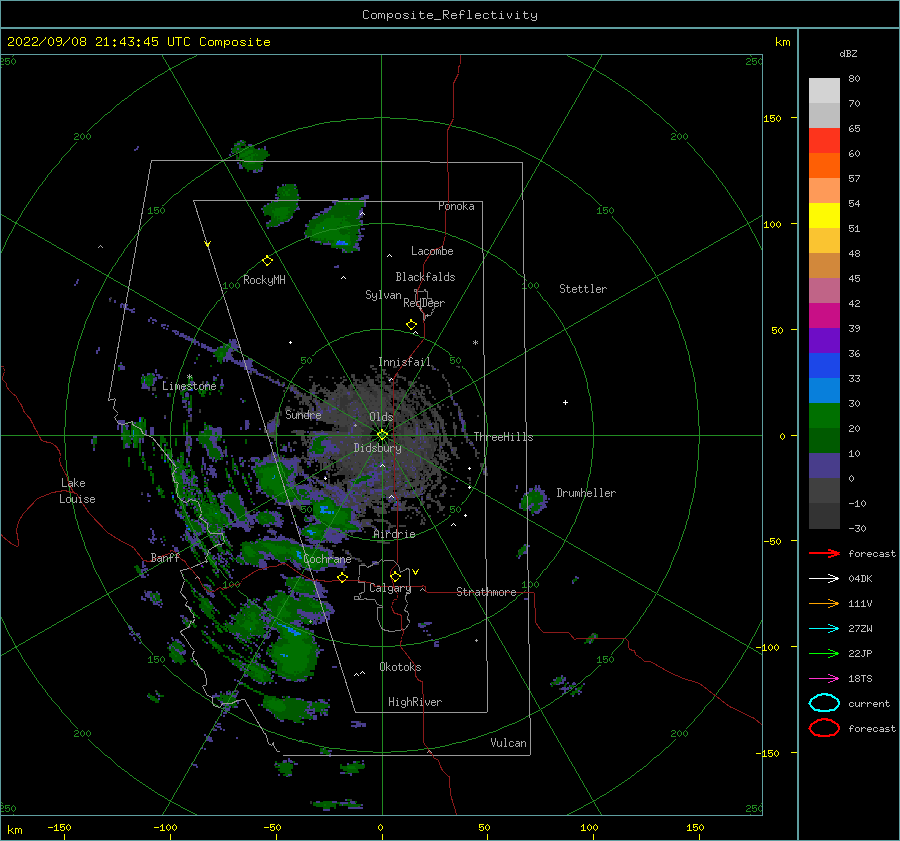Click the green 22JP arrow icon
The height and width of the screenshot is (841, 900).
click(x=824, y=653)
